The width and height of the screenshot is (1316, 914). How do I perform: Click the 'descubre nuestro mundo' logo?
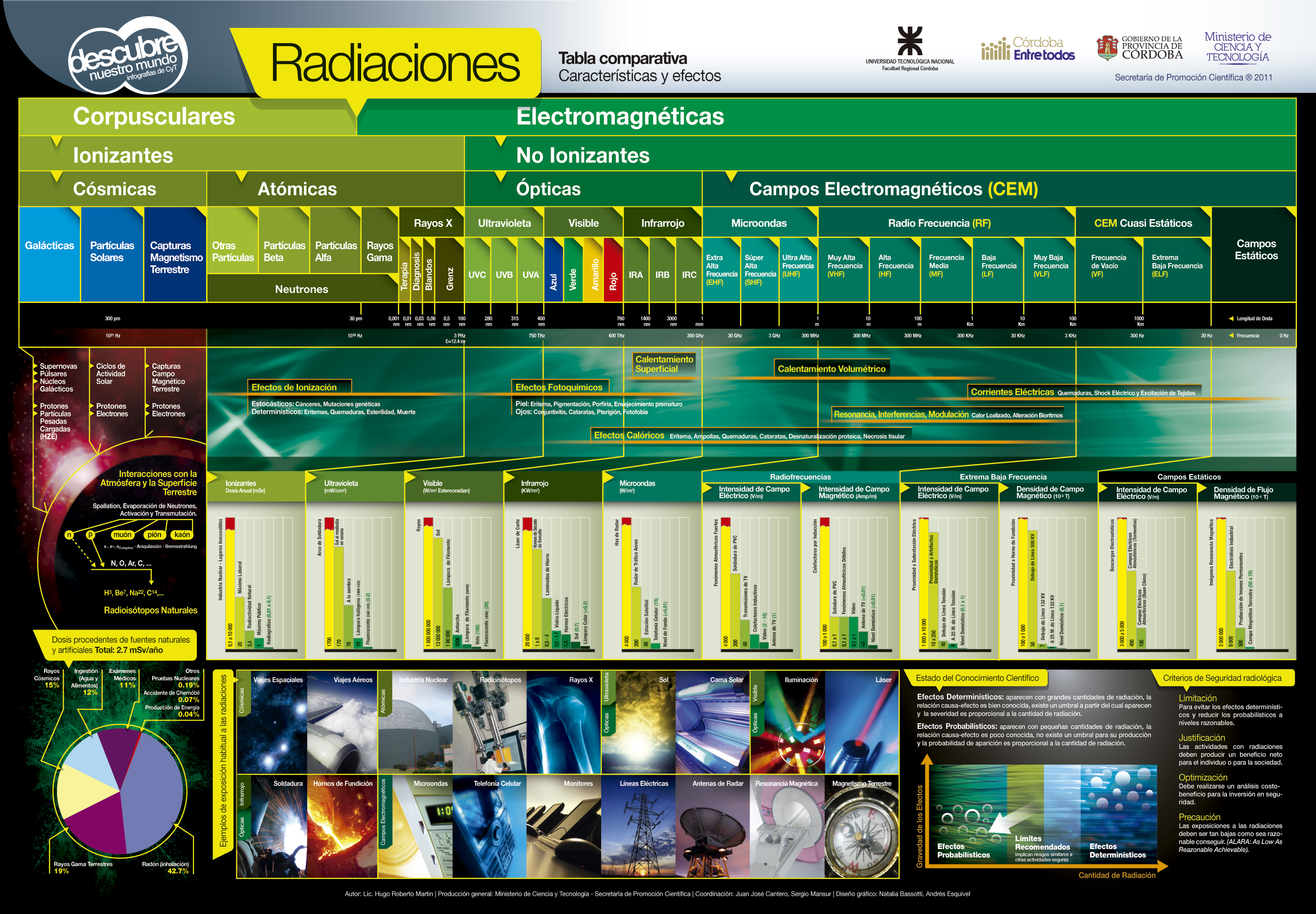pyautogui.click(x=128, y=56)
